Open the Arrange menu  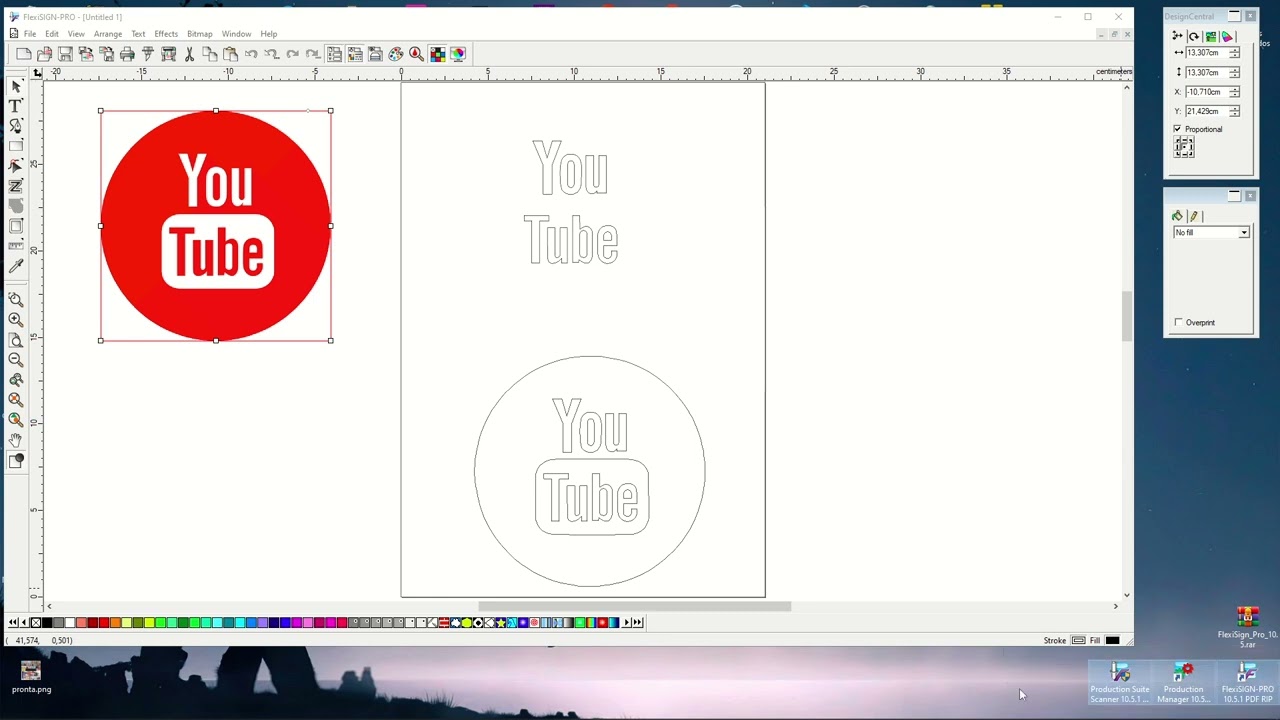tap(108, 34)
